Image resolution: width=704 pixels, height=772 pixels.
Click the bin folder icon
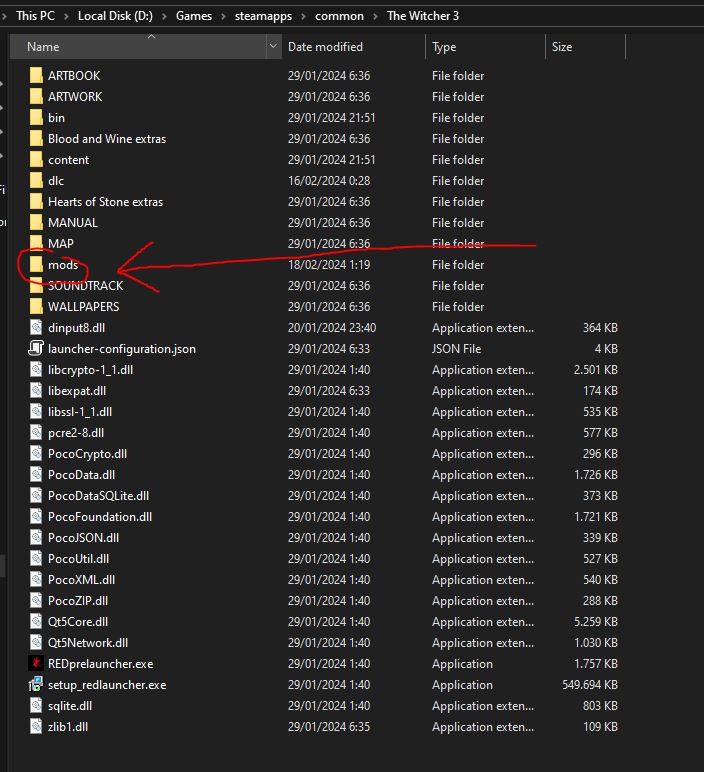[36, 118]
